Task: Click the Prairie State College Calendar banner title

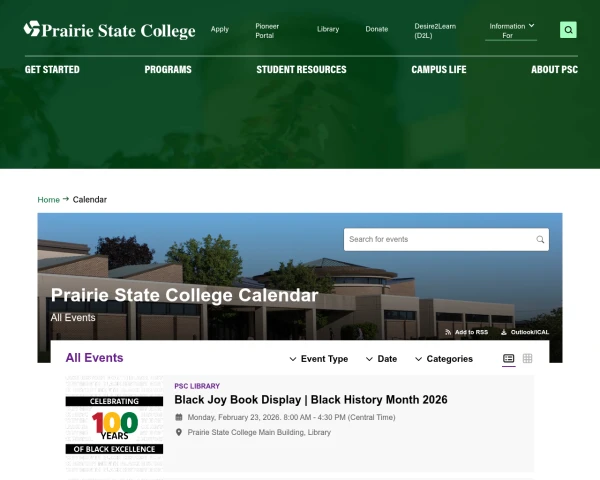Action: coord(184,296)
